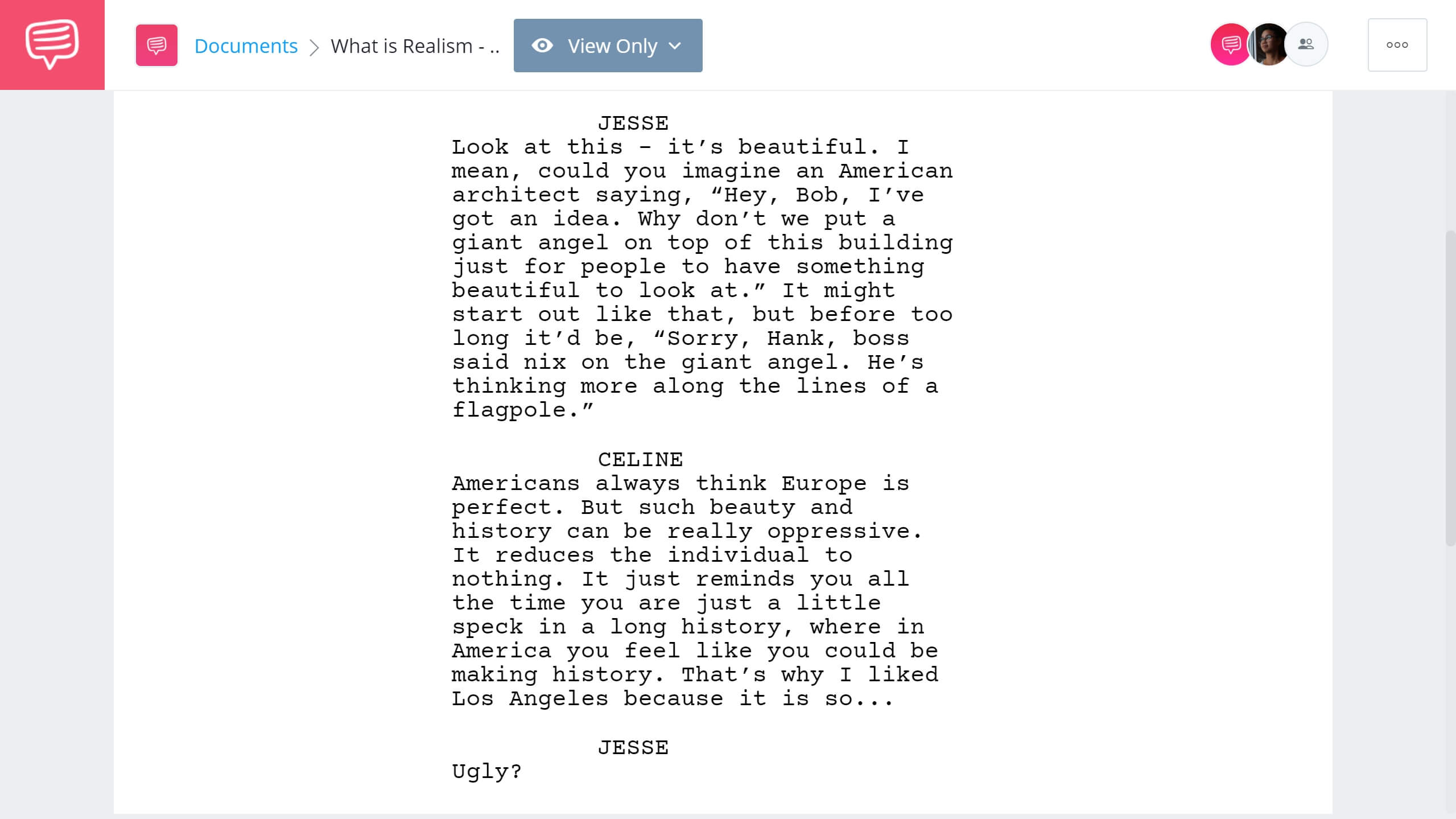Image resolution: width=1456 pixels, height=819 pixels.
Task: Click the Documents breadcrumb link
Action: tap(246, 45)
